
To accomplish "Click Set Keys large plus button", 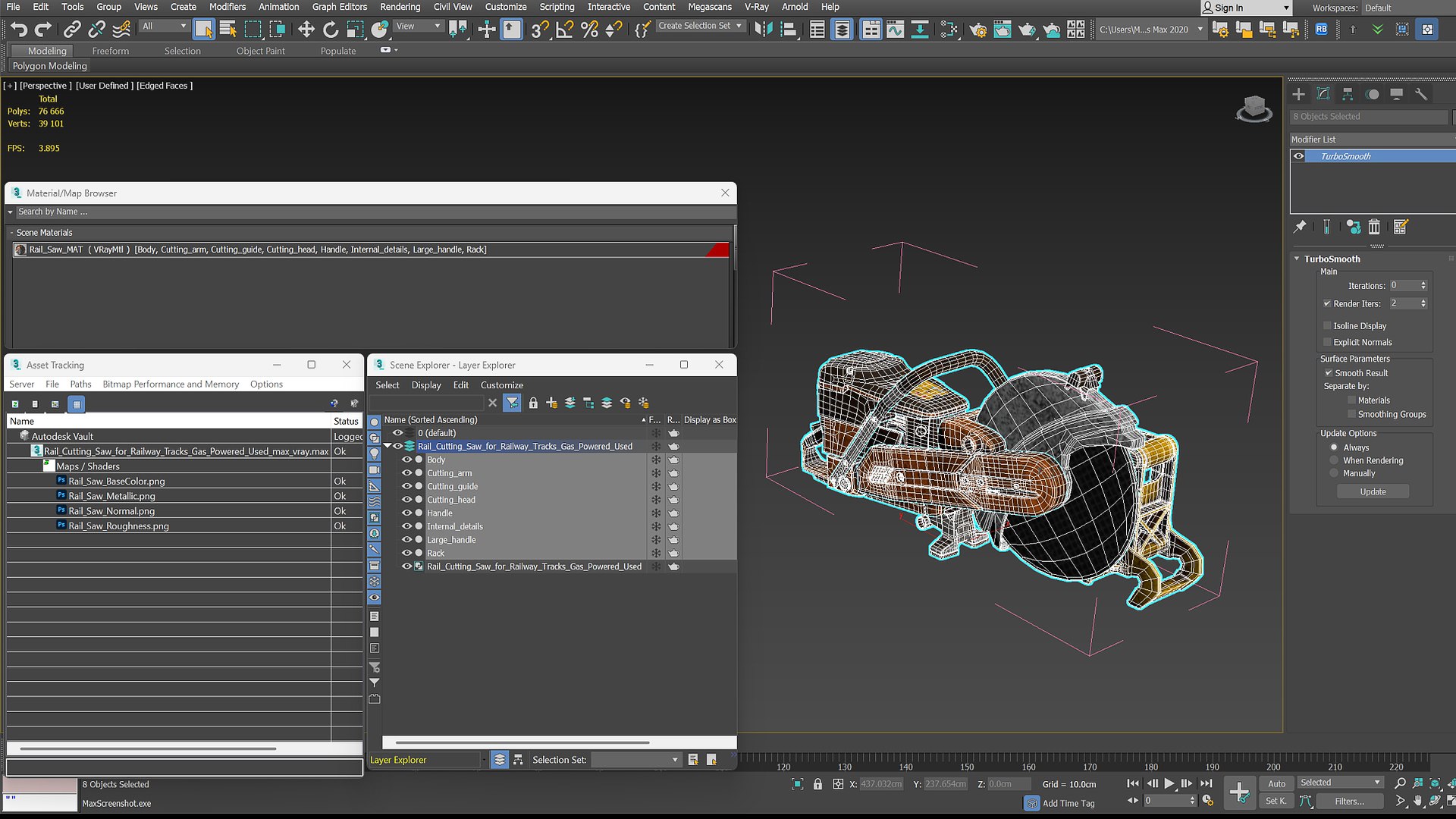I will [1239, 792].
